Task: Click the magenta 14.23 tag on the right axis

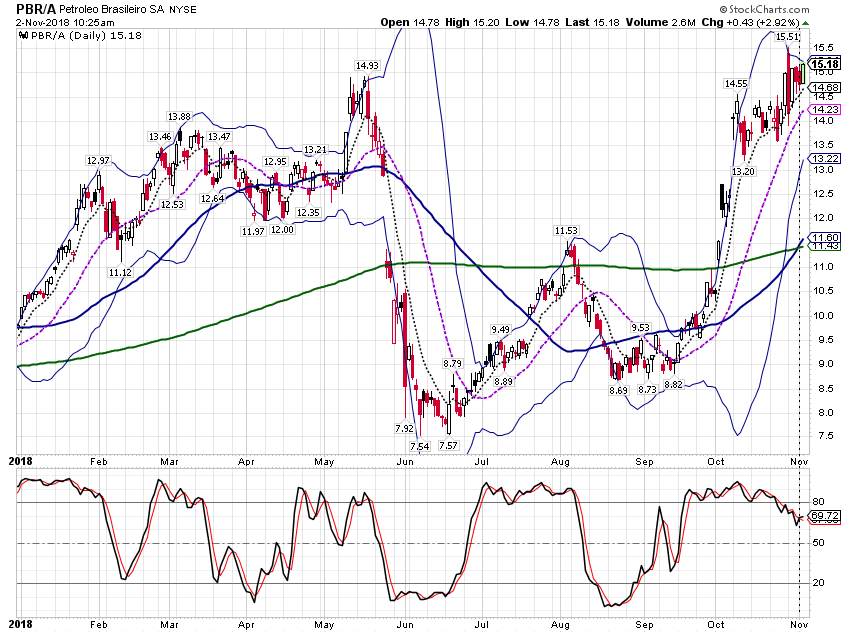Action: pos(825,109)
